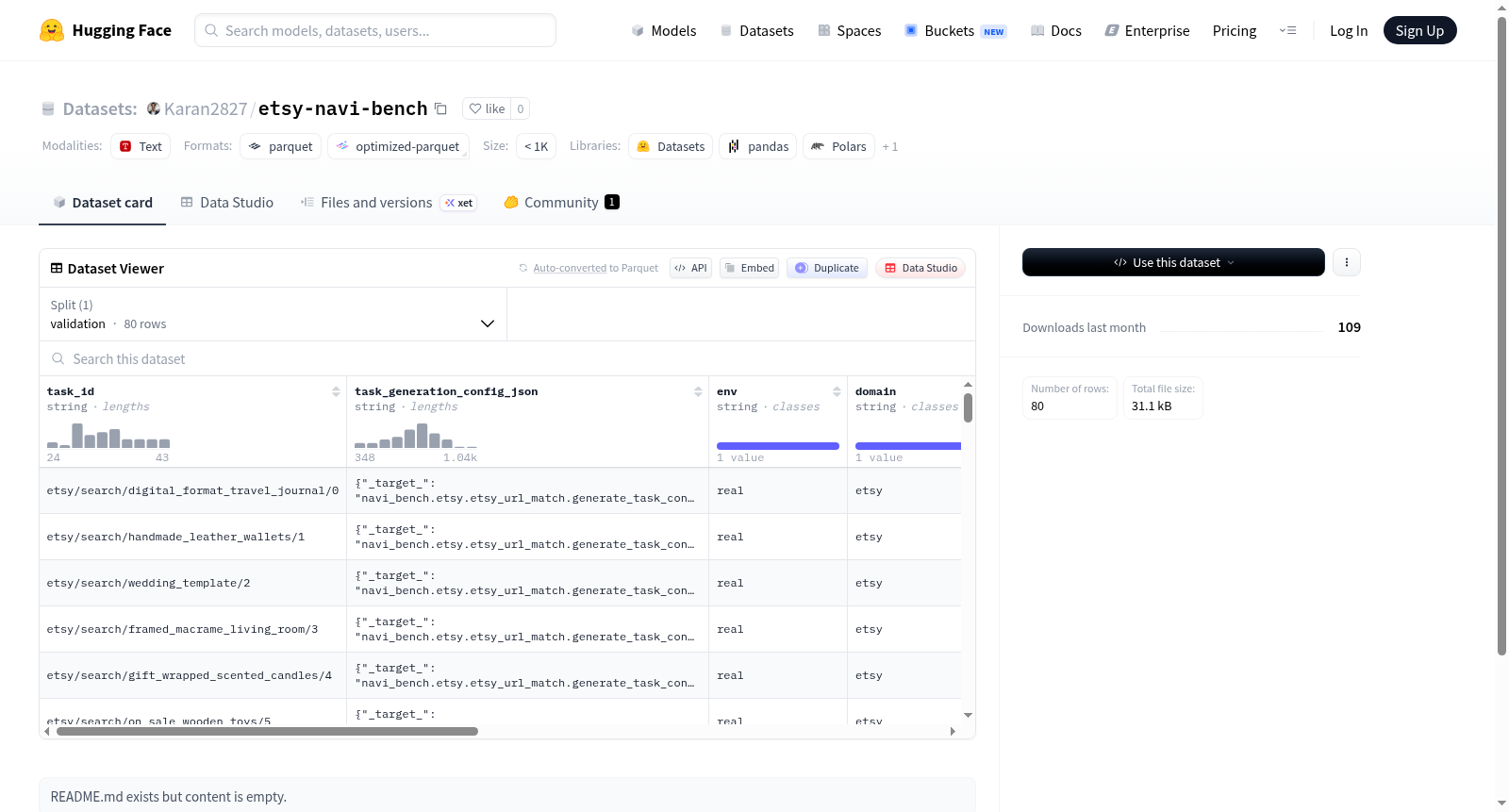Open Docs in the top navigation
Image resolution: width=1509 pixels, height=812 pixels.
point(1056,30)
